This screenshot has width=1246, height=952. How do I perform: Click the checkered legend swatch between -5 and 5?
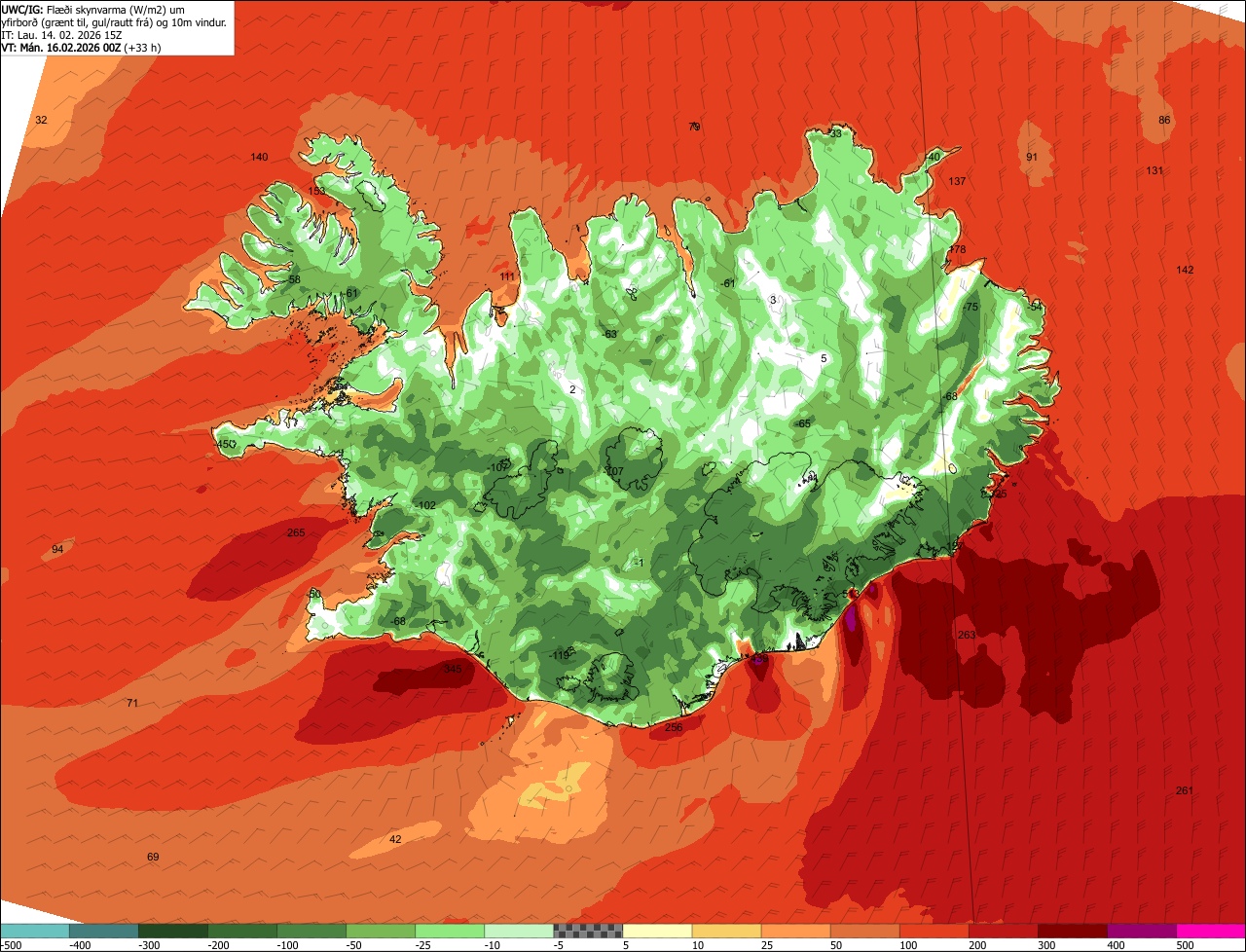(x=588, y=931)
